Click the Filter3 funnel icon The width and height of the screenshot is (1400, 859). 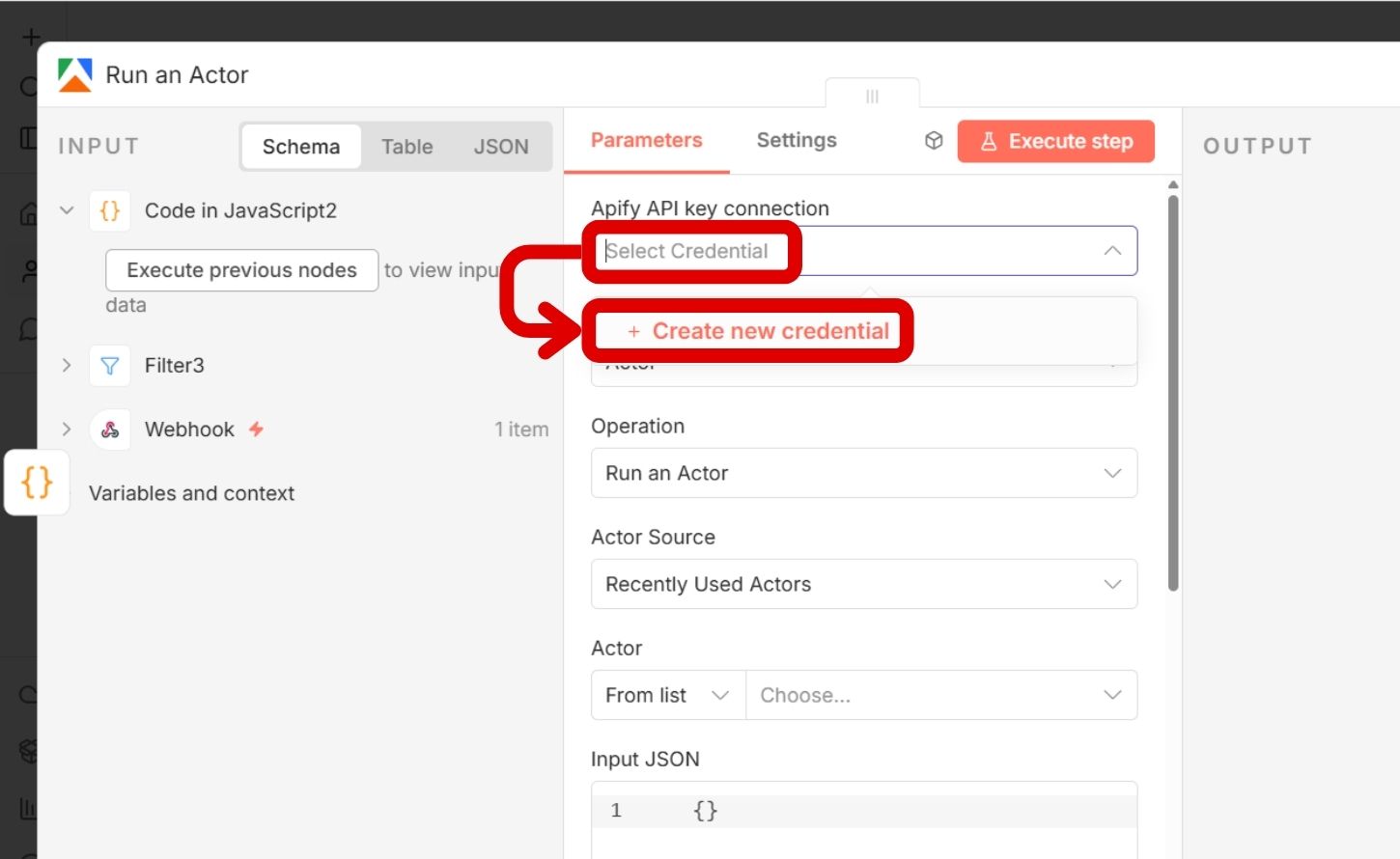point(110,366)
